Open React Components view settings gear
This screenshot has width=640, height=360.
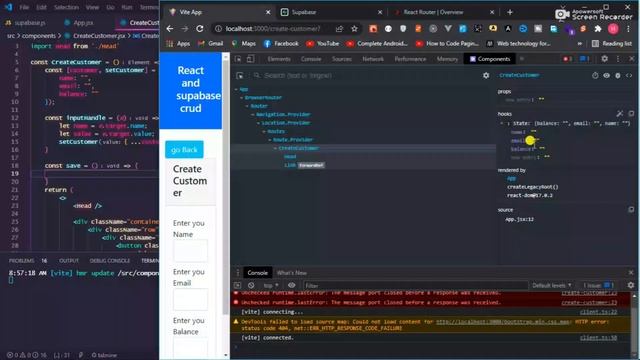click(486, 76)
